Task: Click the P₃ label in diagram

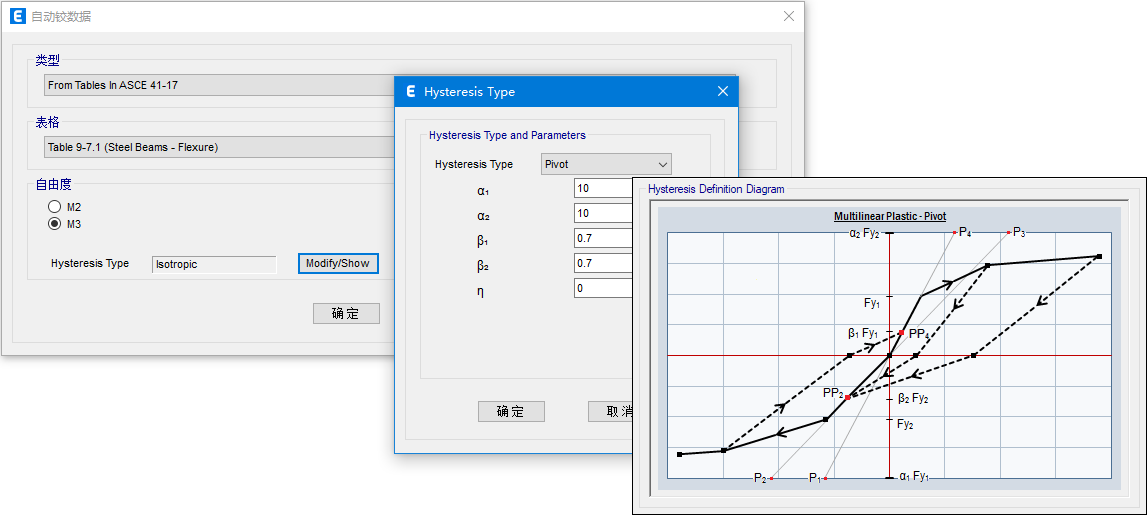Action: point(1019,233)
